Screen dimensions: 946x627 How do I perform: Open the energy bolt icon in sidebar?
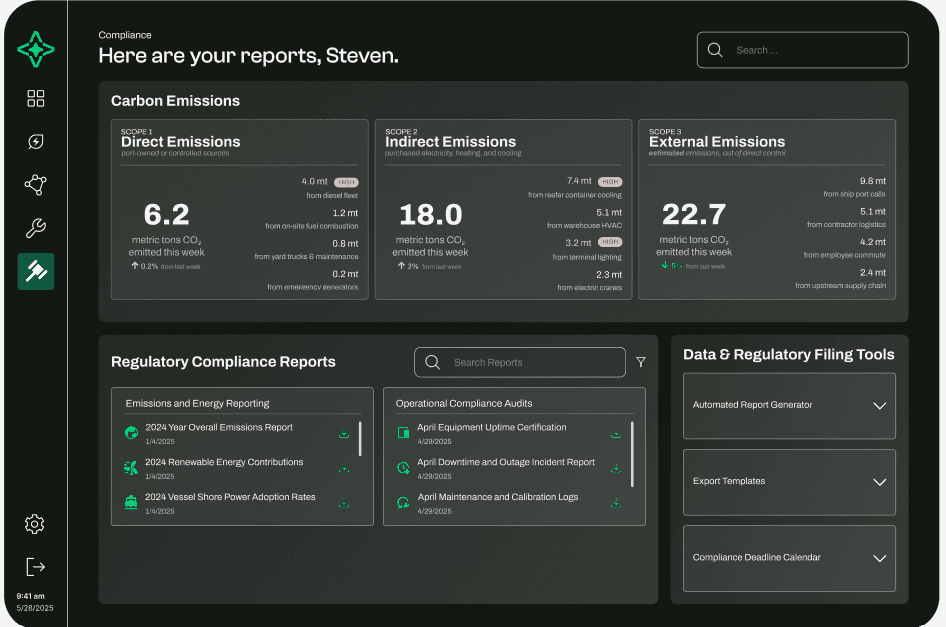36,141
